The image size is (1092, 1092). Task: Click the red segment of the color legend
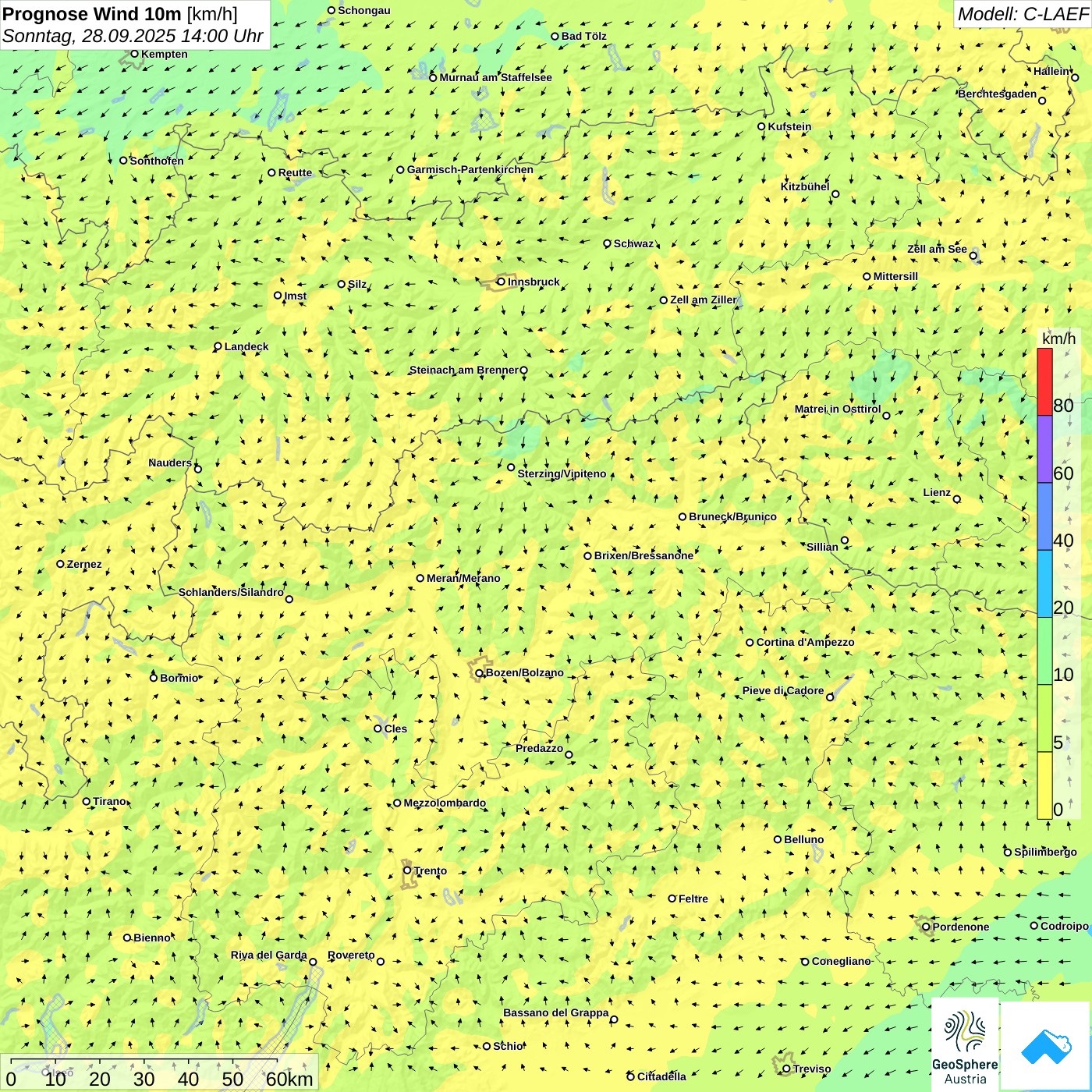click(x=1044, y=381)
